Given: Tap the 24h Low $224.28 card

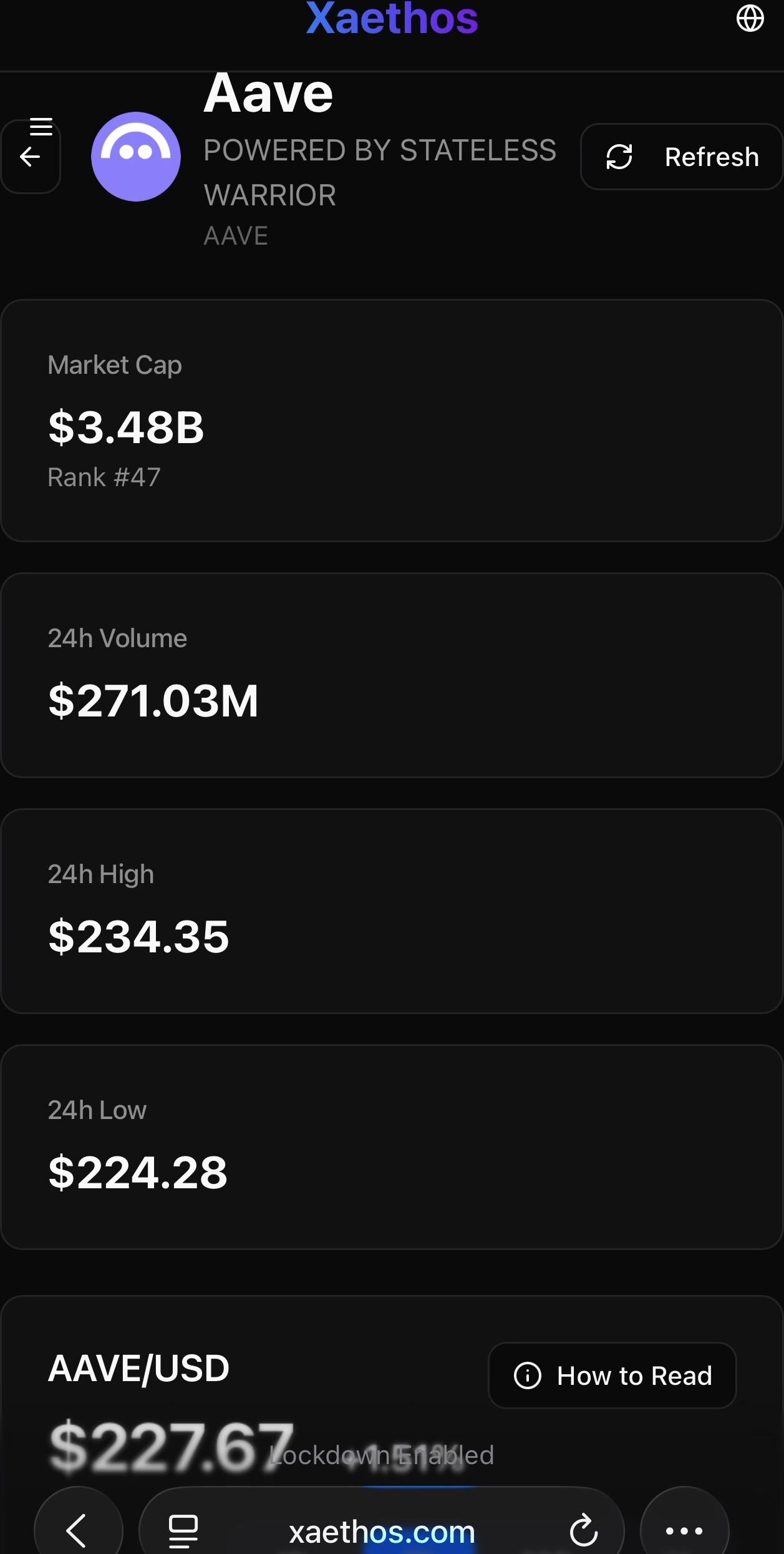Looking at the screenshot, I should 392,1146.
